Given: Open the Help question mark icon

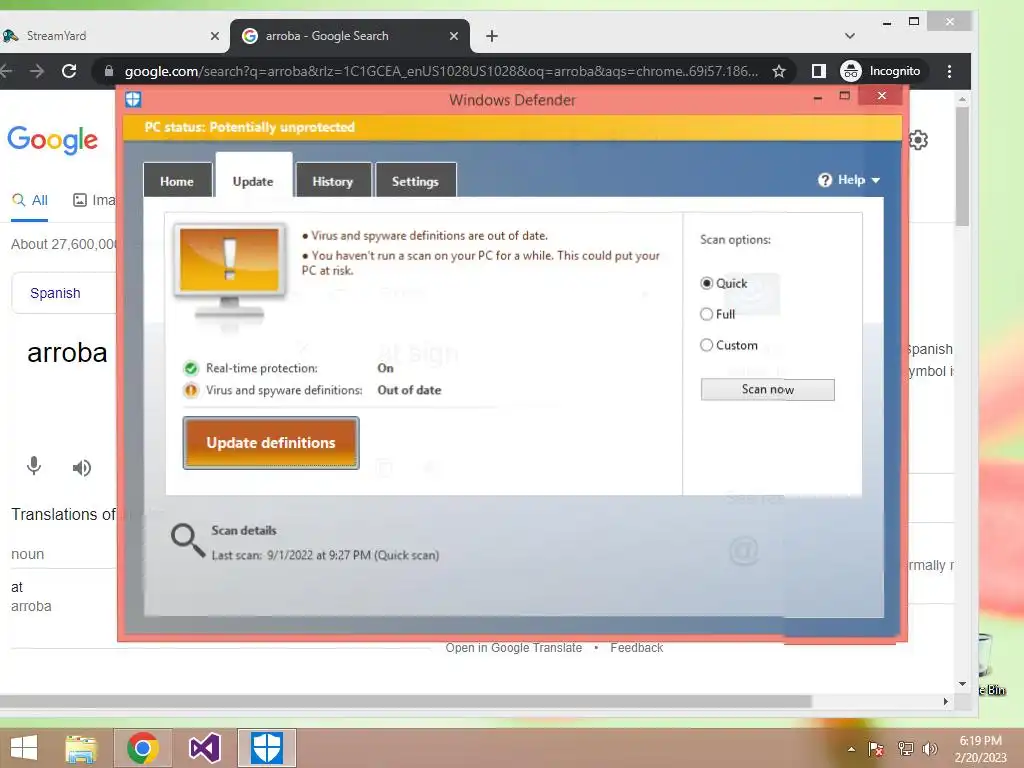Looking at the screenshot, I should pyautogui.click(x=825, y=180).
